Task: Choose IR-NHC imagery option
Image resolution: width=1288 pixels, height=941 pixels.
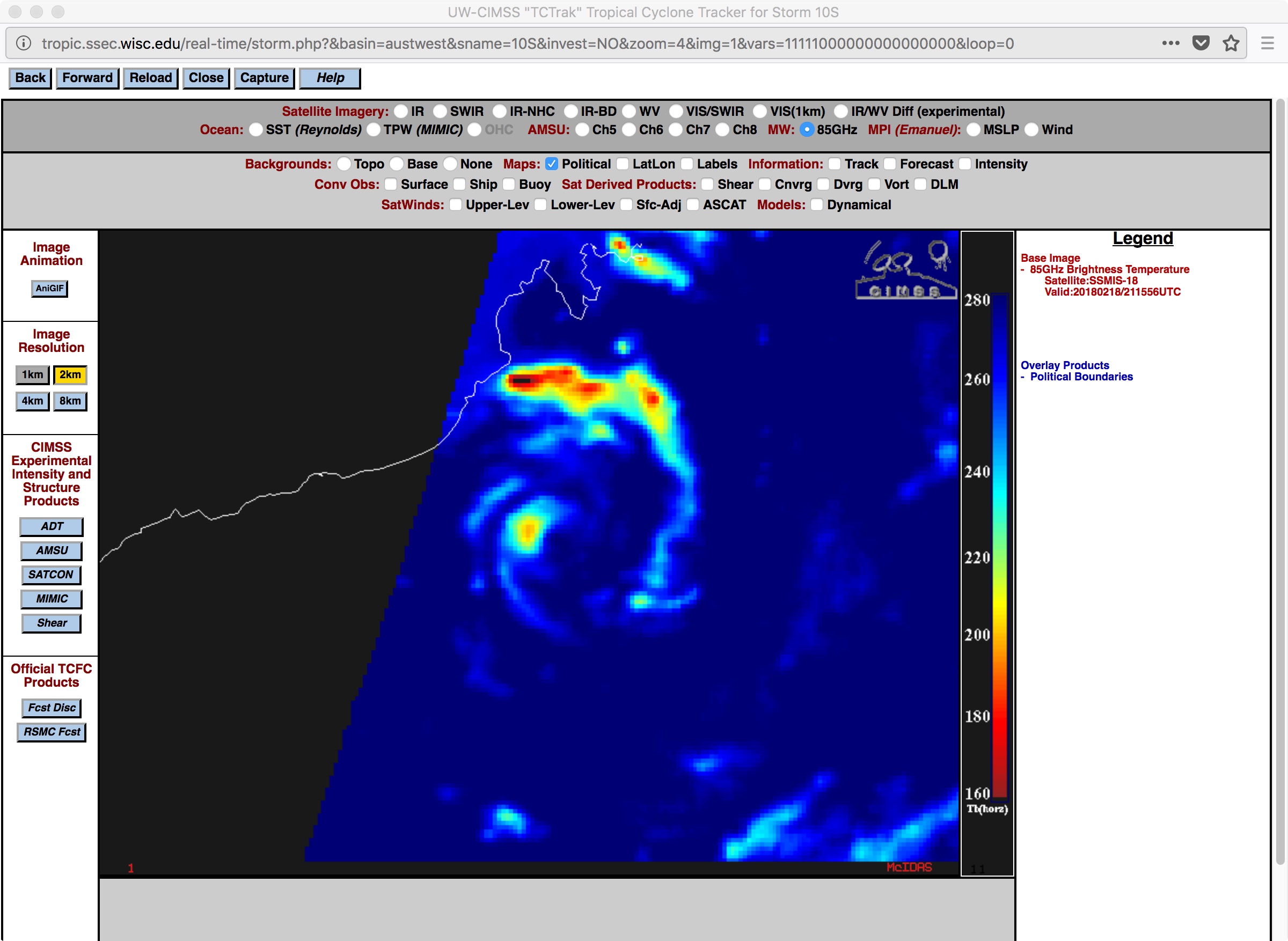Action: point(500,112)
